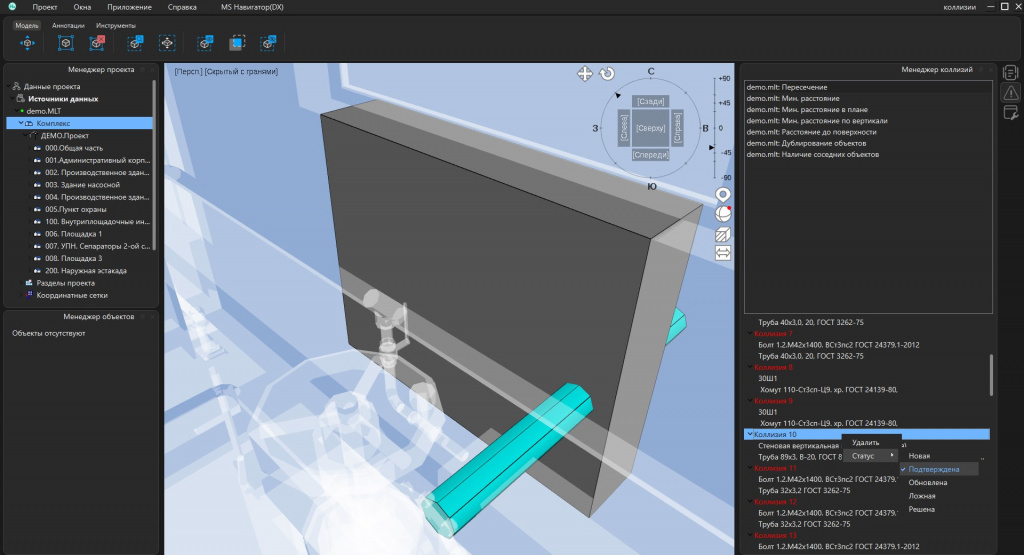Select the [Сзади] back view face
1024x555 pixels.
pyautogui.click(x=651, y=101)
